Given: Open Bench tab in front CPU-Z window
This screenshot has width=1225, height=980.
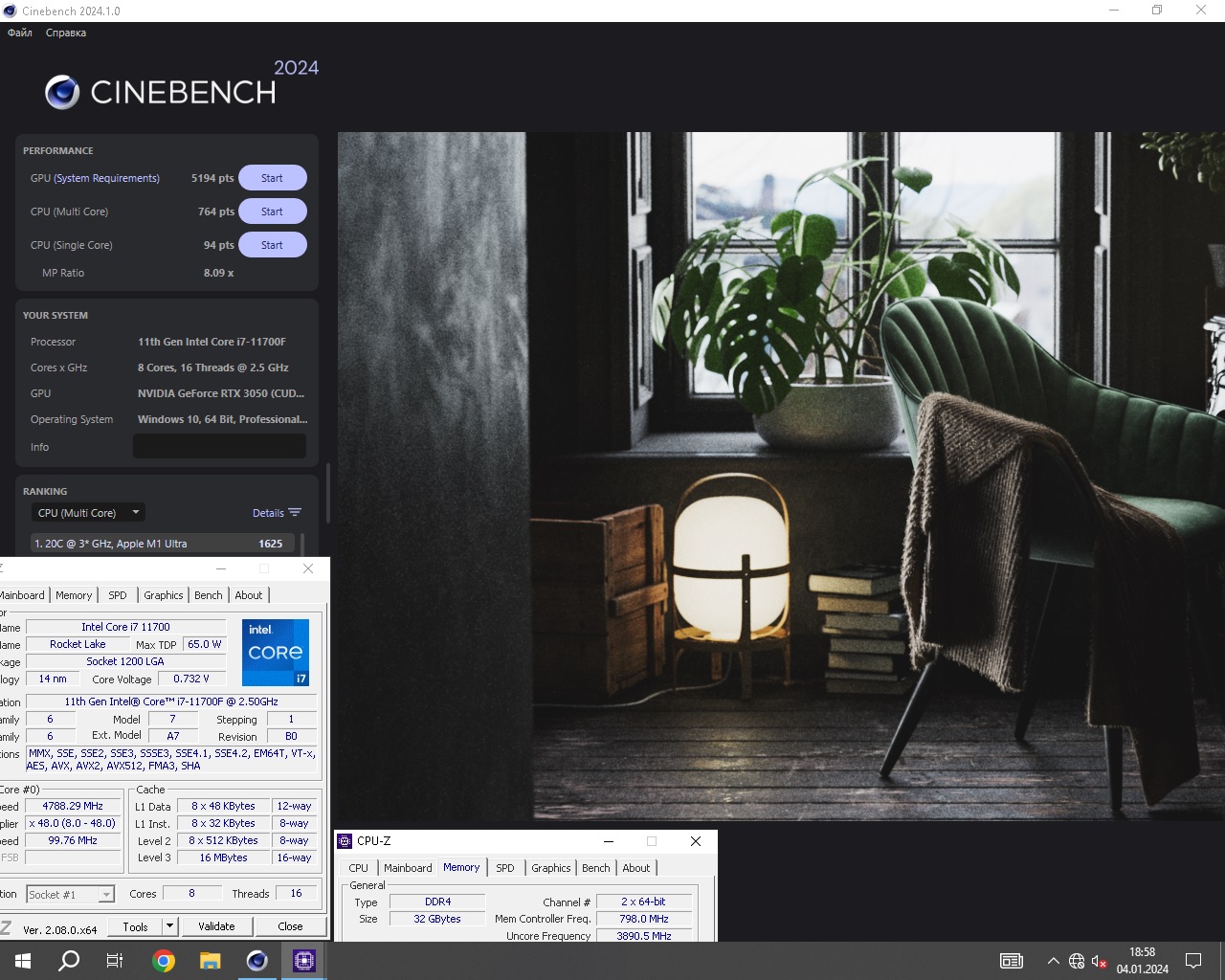Looking at the screenshot, I should [x=596, y=868].
